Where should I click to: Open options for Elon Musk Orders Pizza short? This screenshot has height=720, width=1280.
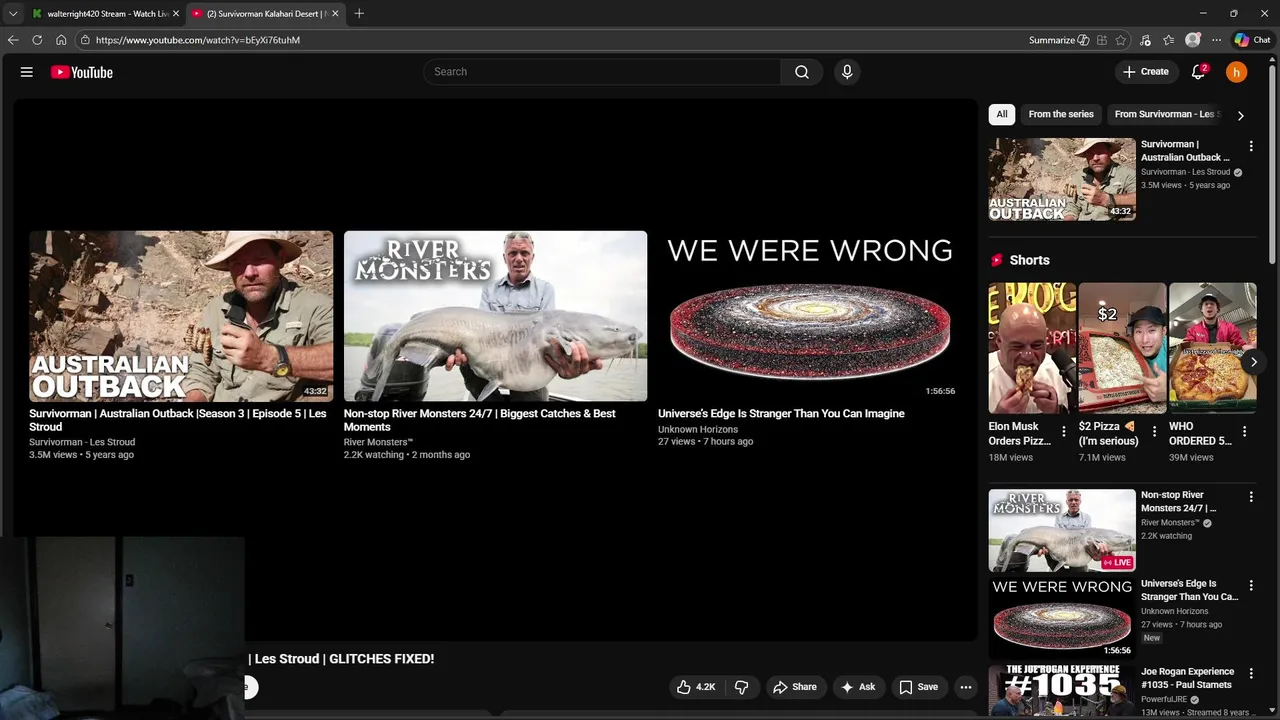coord(1064,432)
